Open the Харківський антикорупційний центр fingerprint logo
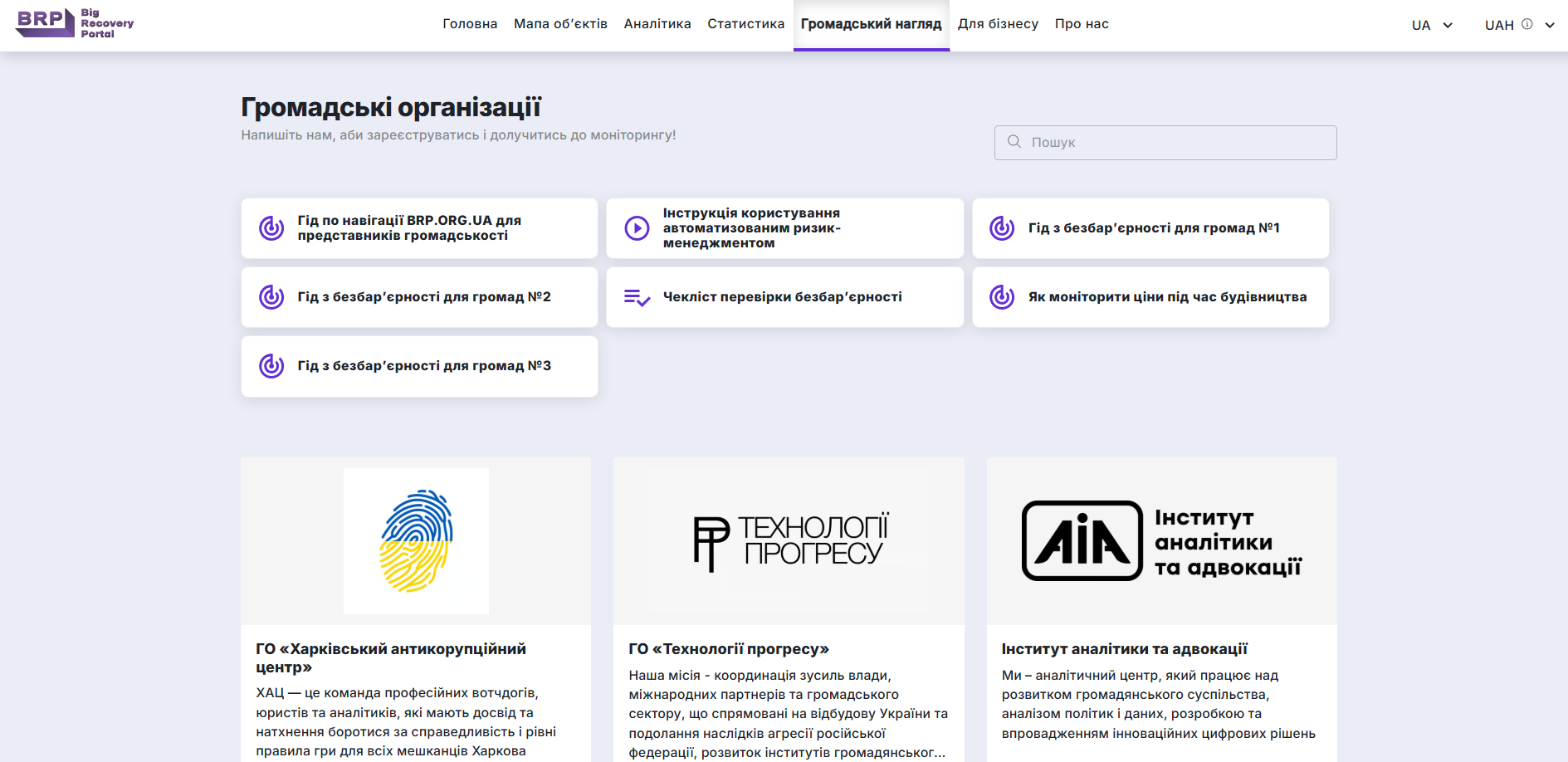1568x762 pixels. [416, 540]
